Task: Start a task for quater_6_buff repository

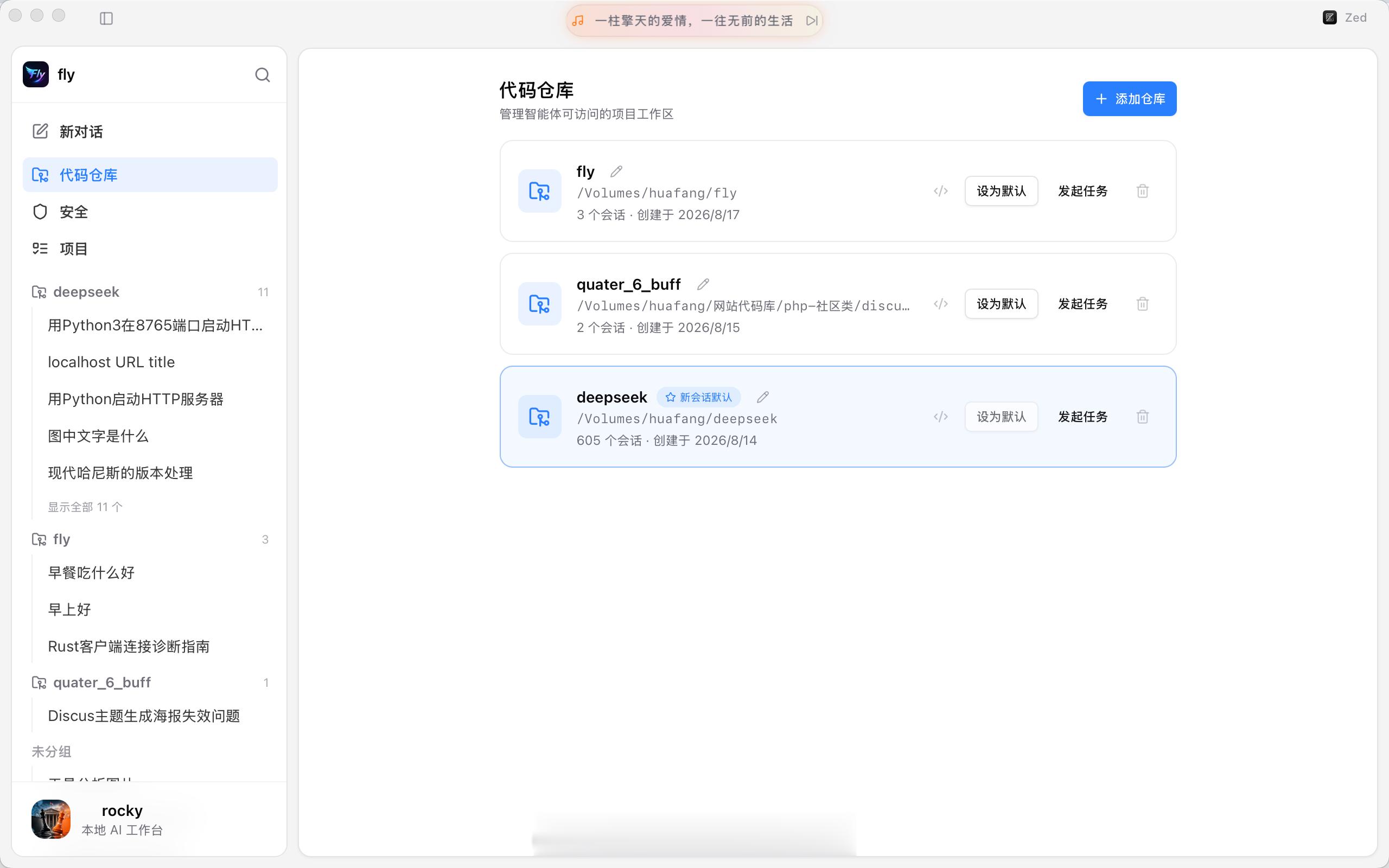Action: coord(1082,304)
